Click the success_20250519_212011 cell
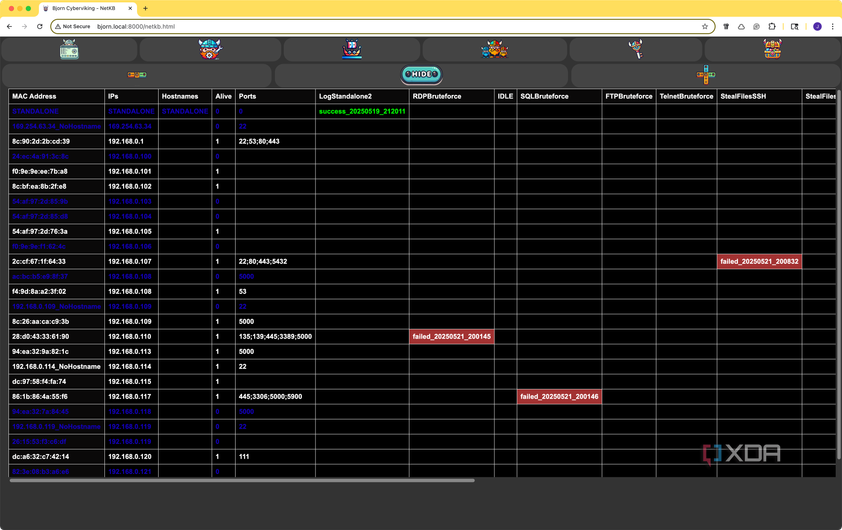 pos(362,111)
